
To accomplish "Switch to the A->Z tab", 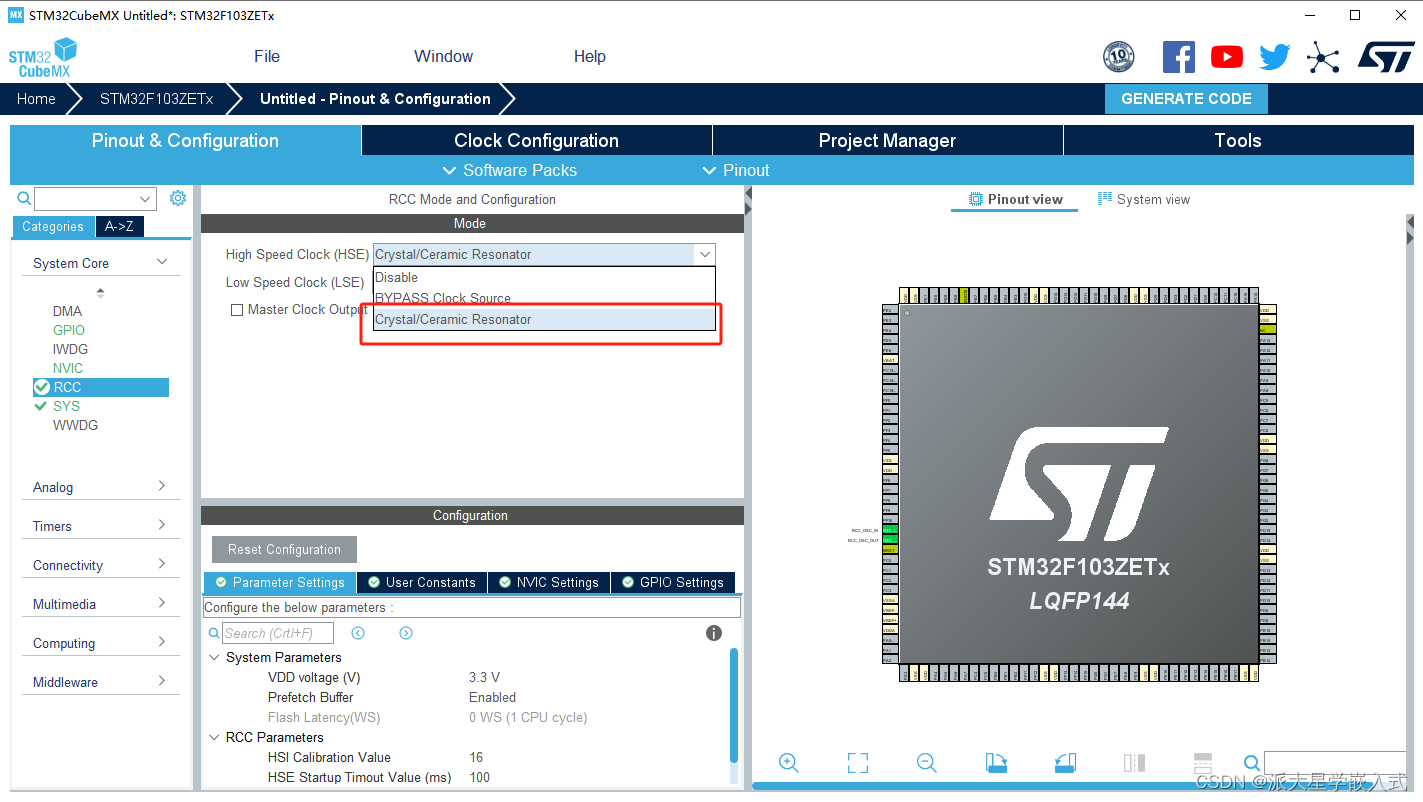I will pos(119,226).
